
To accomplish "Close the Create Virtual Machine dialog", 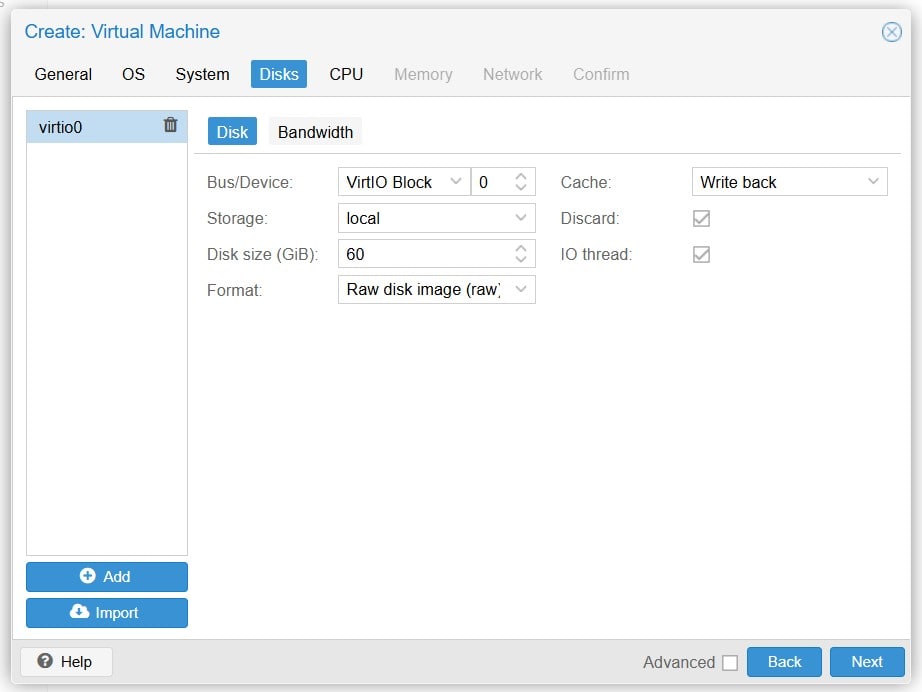I will click(891, 32).
